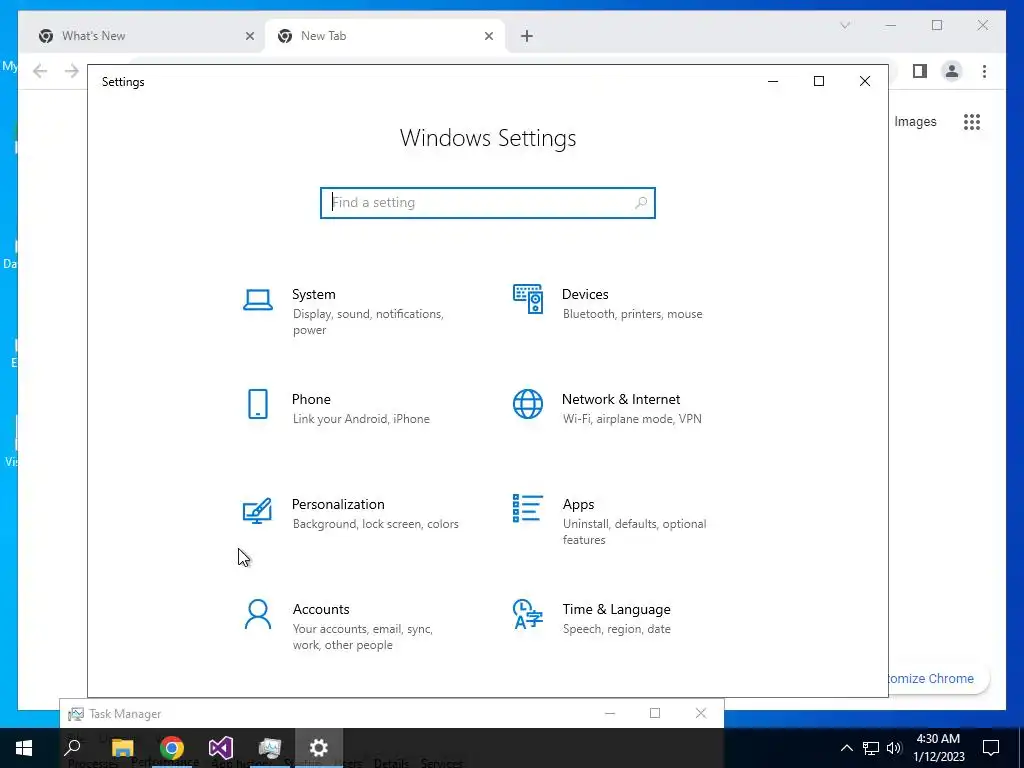Open the System settings laptop icon
Image resolution: width=1024 pixels, height=768 pixels.
[258, 300]
